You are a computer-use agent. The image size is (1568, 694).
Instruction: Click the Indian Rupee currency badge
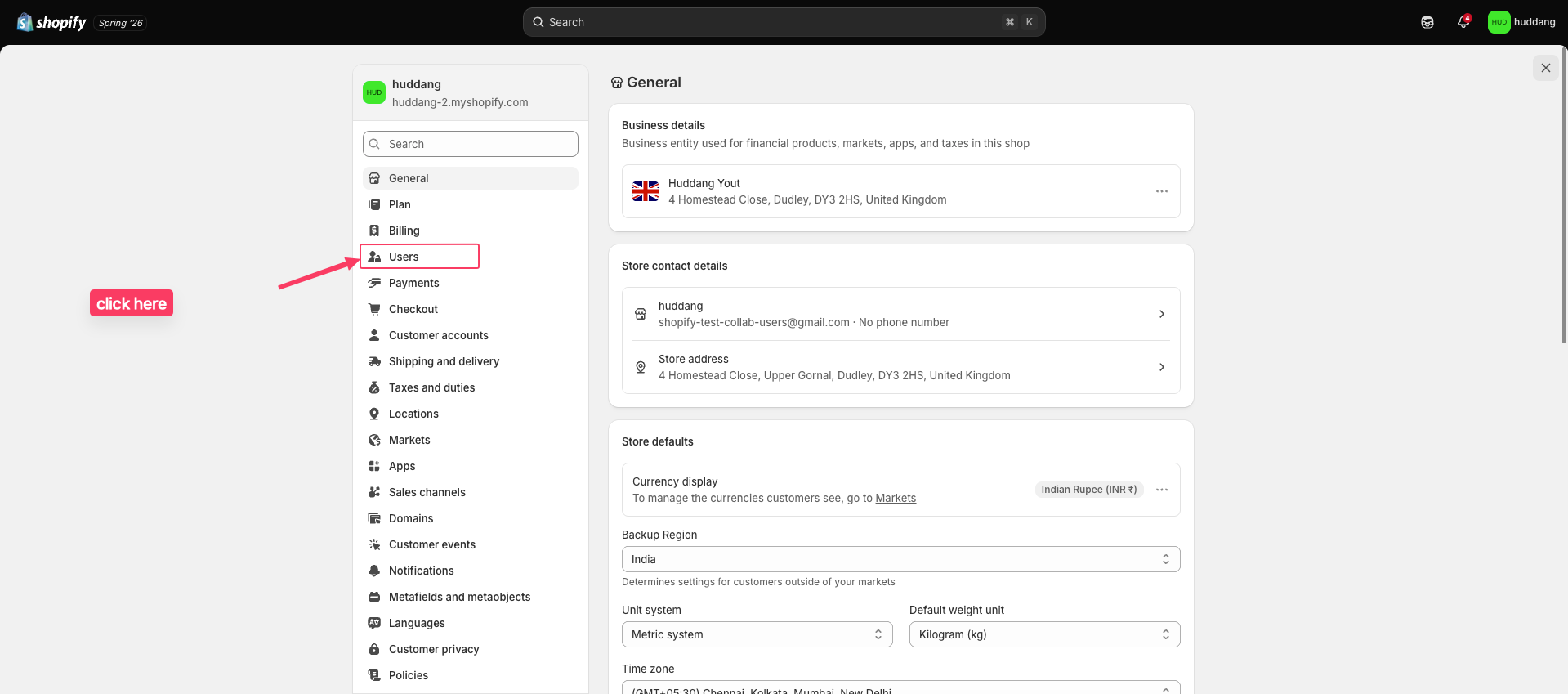click(x=1089, y=490)
